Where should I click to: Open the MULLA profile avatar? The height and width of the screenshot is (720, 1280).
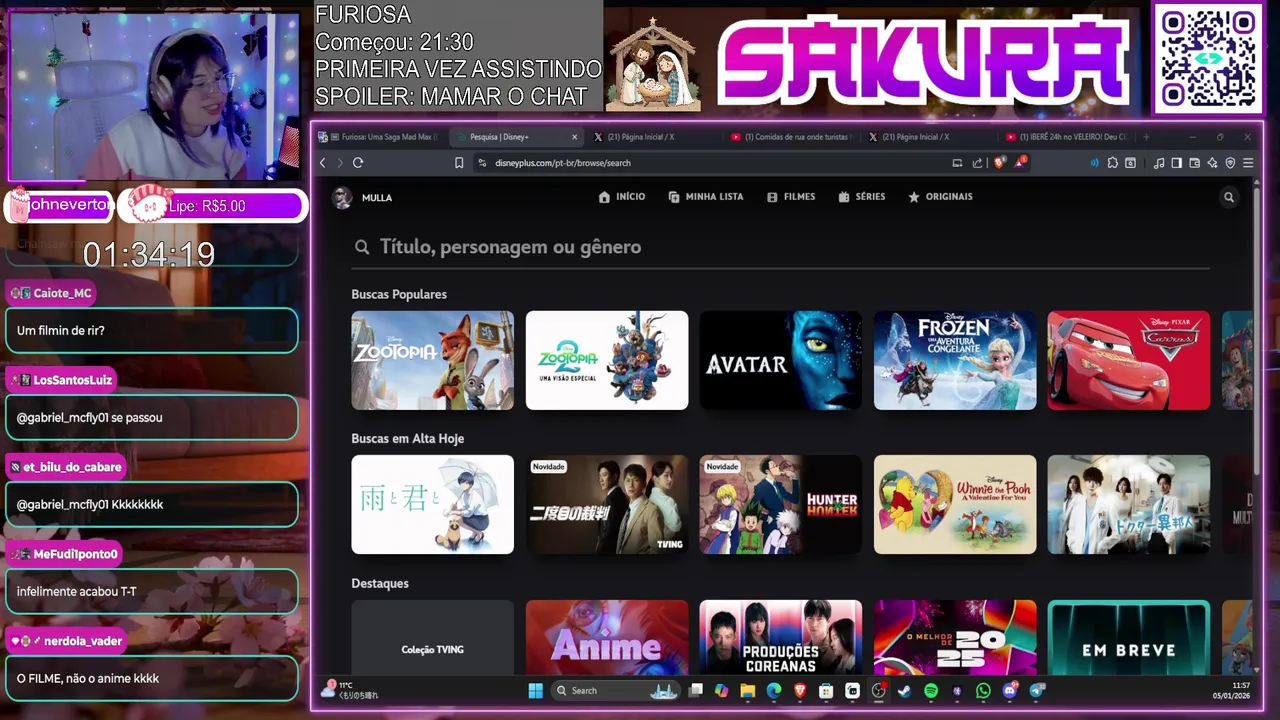(343, 197)
